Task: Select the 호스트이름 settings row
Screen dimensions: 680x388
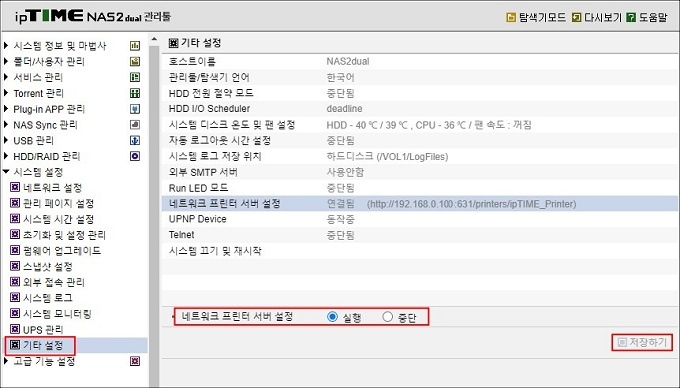Action: 419,62
